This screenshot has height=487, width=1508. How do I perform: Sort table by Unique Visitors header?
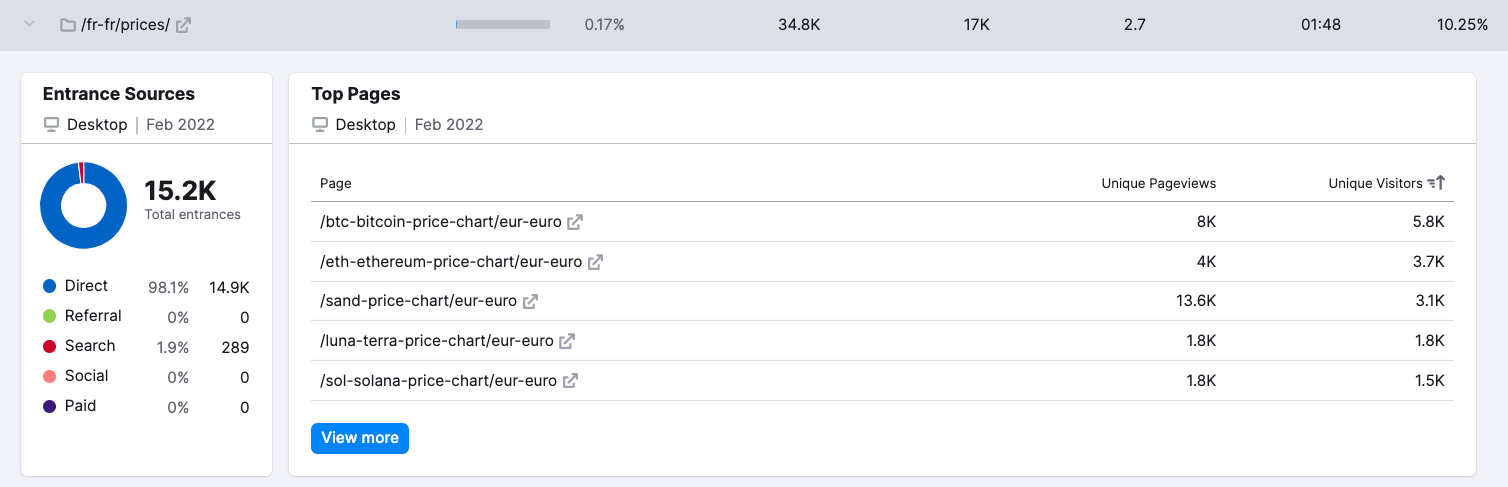pos(1375,183)
